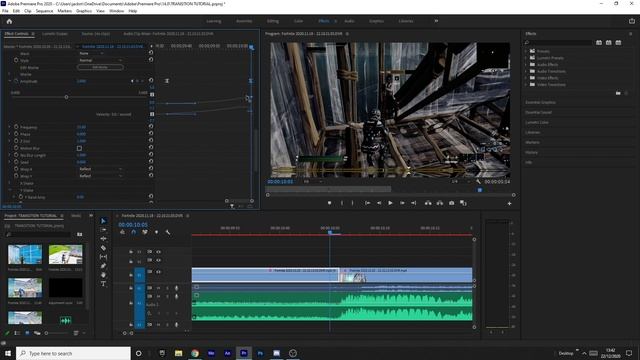Expand the Video Effects folder
640x360 pixels.
[526, 78]
